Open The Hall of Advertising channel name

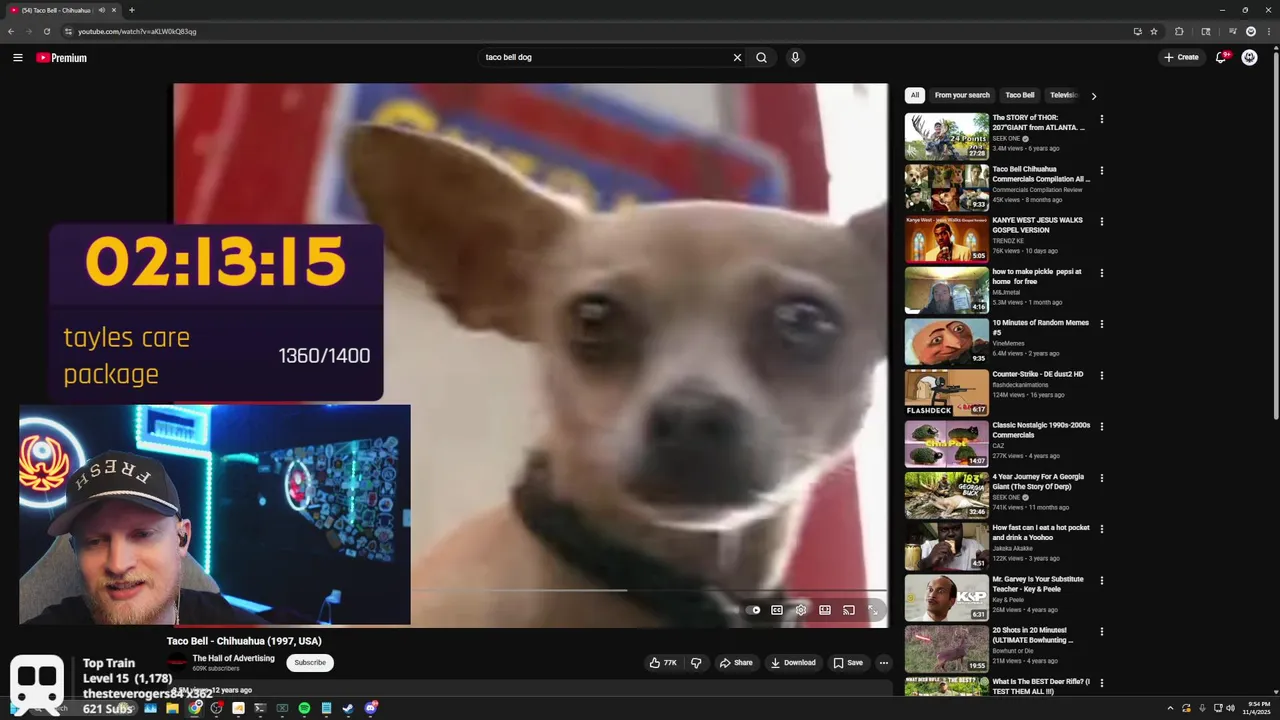pyautogui.click(x=233, y=658)
